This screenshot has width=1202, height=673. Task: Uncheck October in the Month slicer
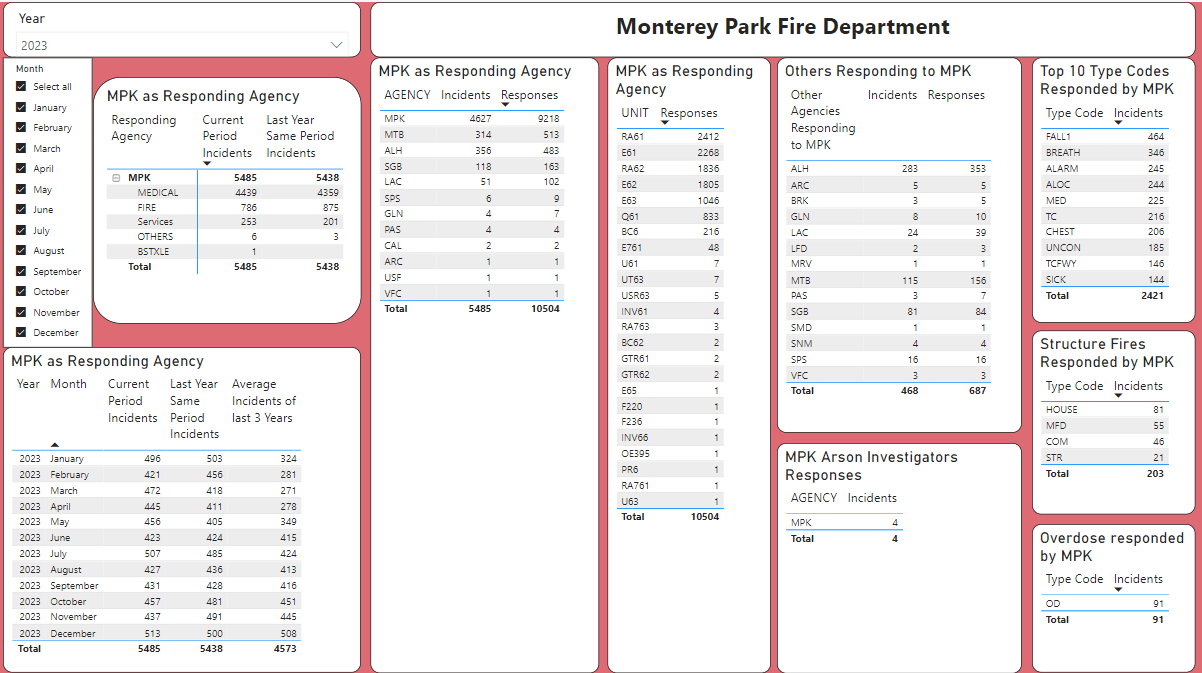pyautogui.click(x=21, y=291)
